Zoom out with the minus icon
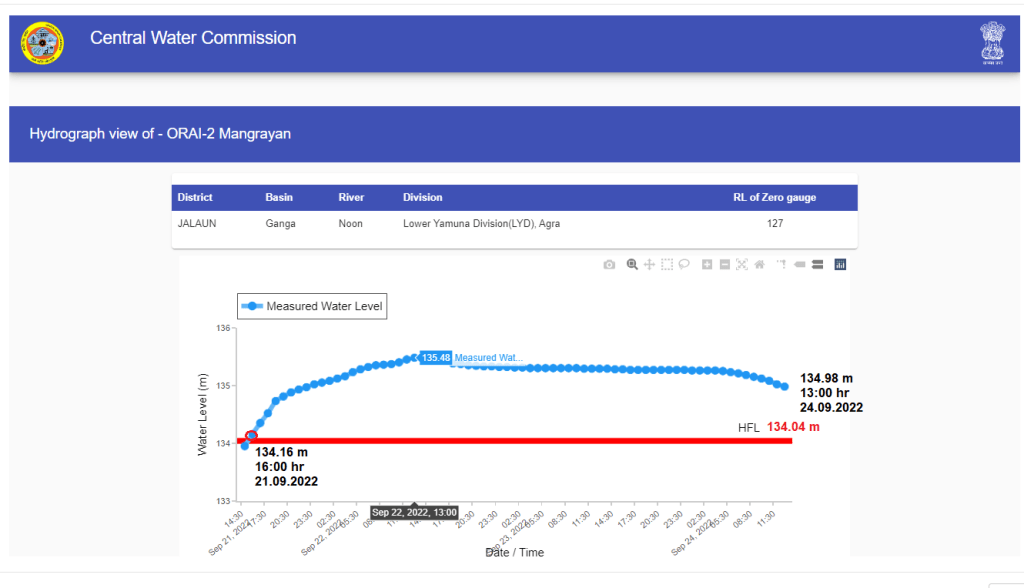This screenshot has height=588, width=1024. (x=724, y=265)
